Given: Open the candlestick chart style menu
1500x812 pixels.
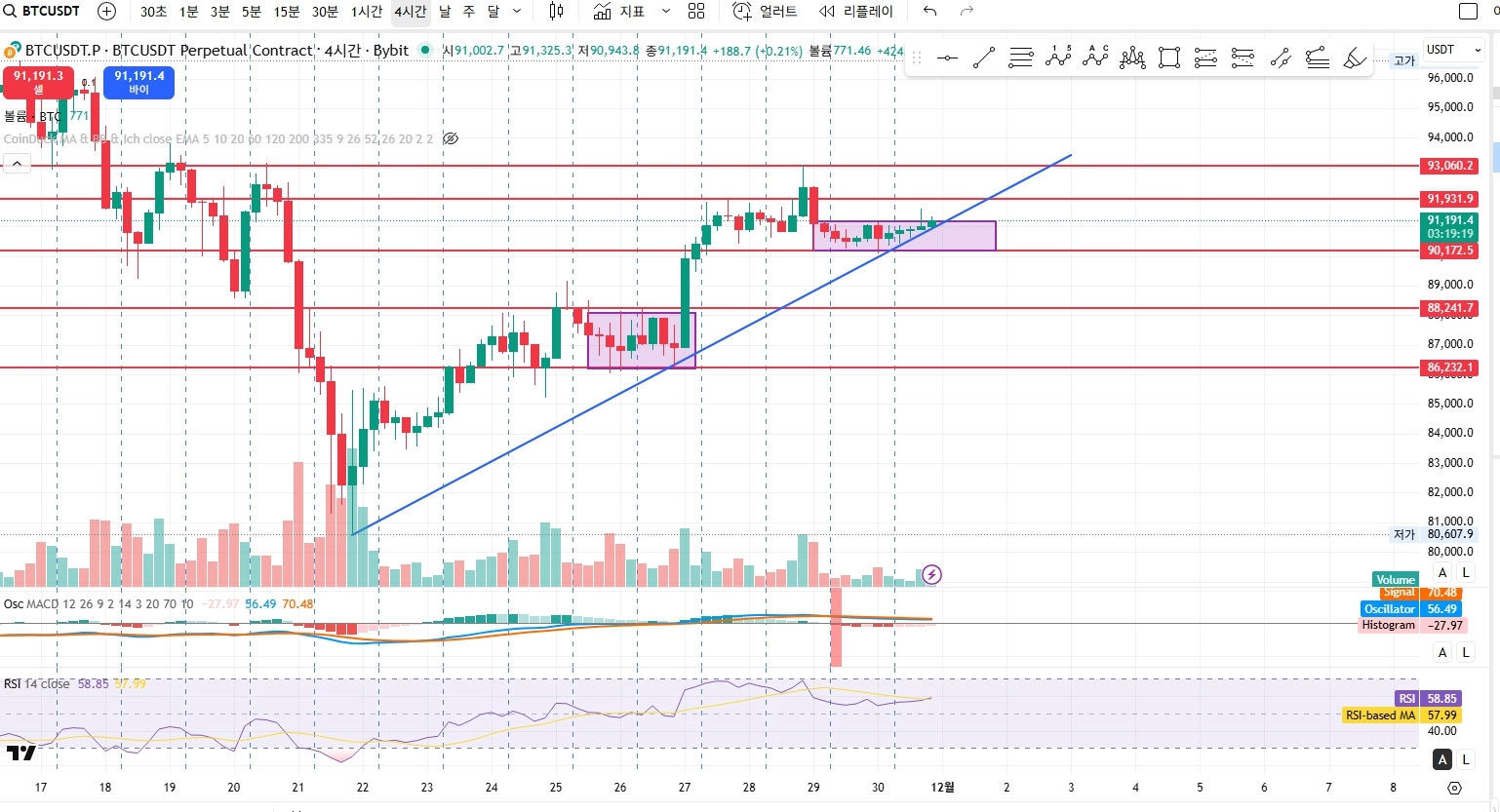Looking at the screenshot, I should (x=556, y=12).
